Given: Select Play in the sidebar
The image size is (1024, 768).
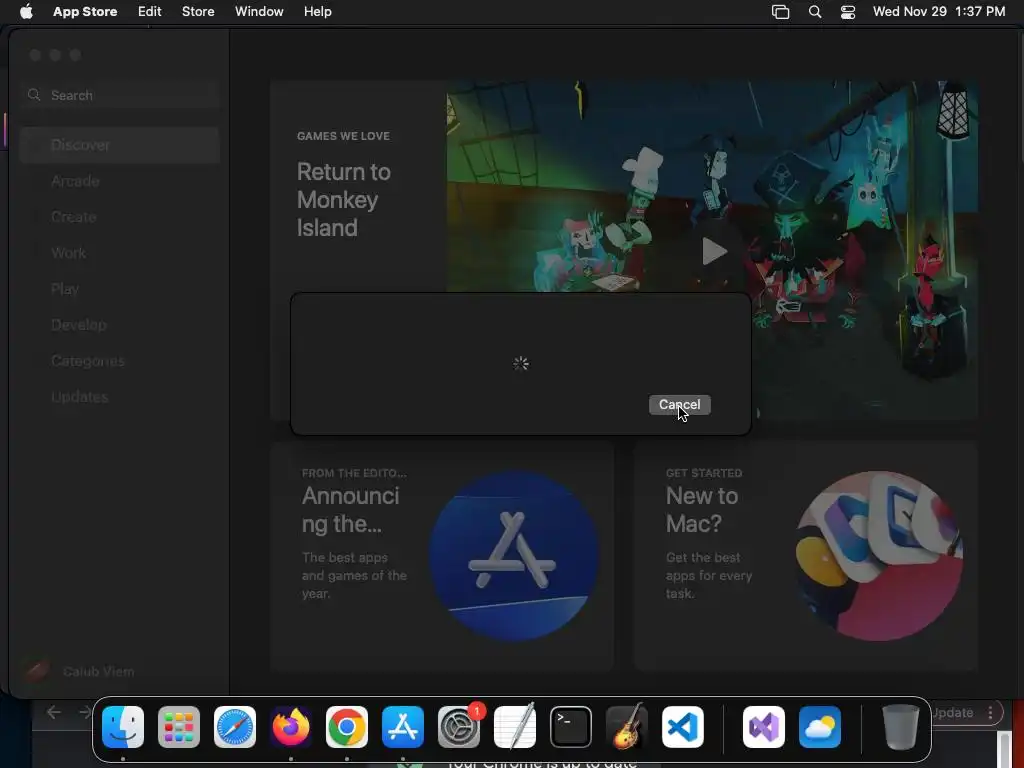Looking at the screenshot, I should tap(120, 289).
